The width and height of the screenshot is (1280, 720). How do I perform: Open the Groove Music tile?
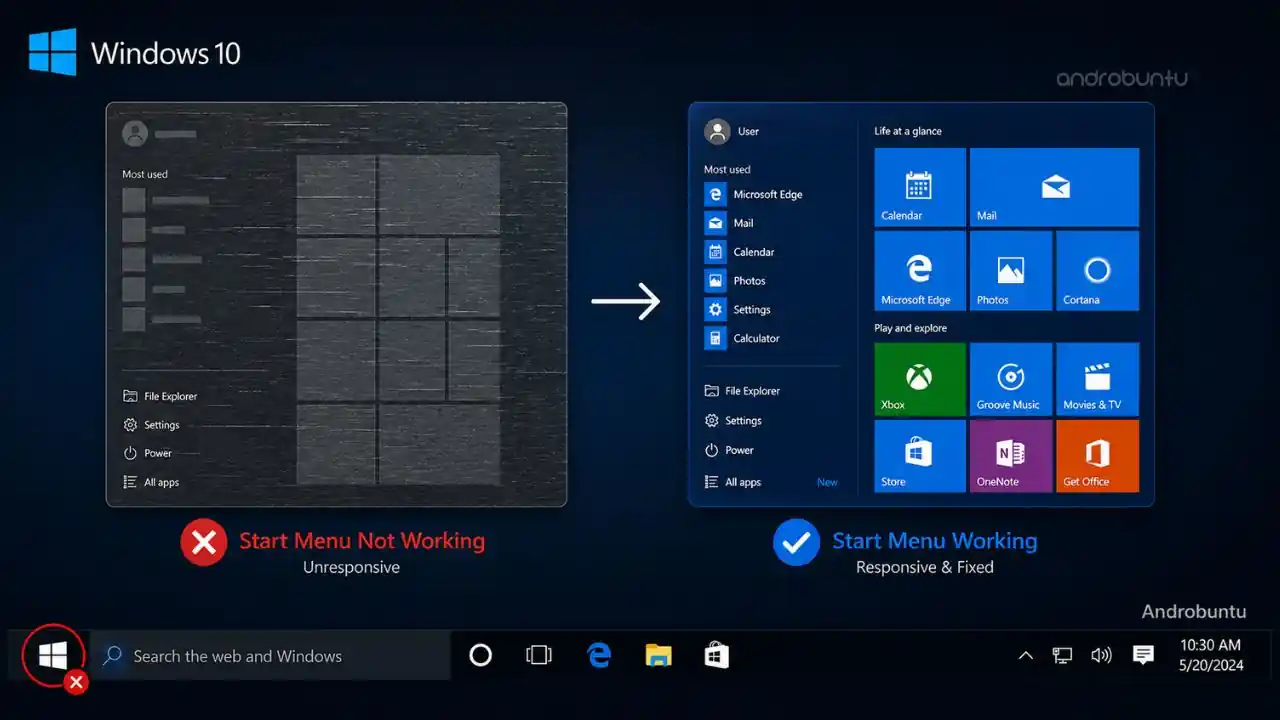tap(1011, 379)
